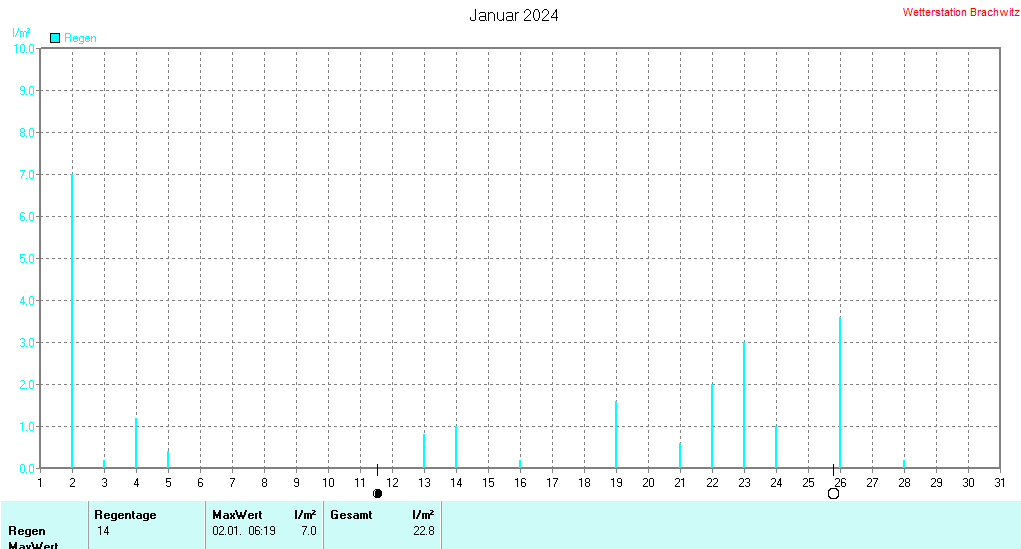Click the MaxWert column header

[x=237, y=514]
